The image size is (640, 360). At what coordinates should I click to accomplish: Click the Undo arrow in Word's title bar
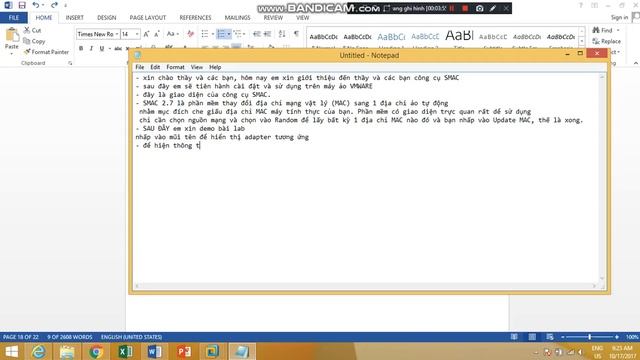click(36, 5)
